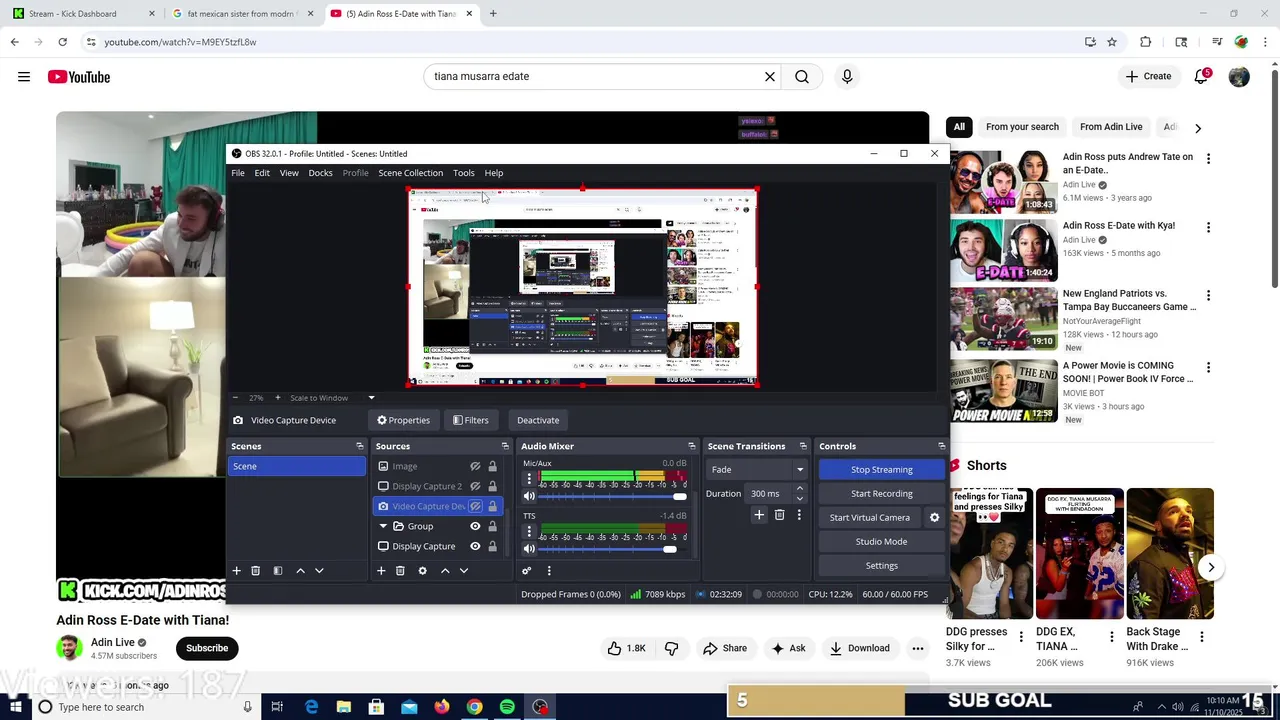Screen dimensions: 1280x720
Task: Pop out the Controls dock
Action: 941,446
